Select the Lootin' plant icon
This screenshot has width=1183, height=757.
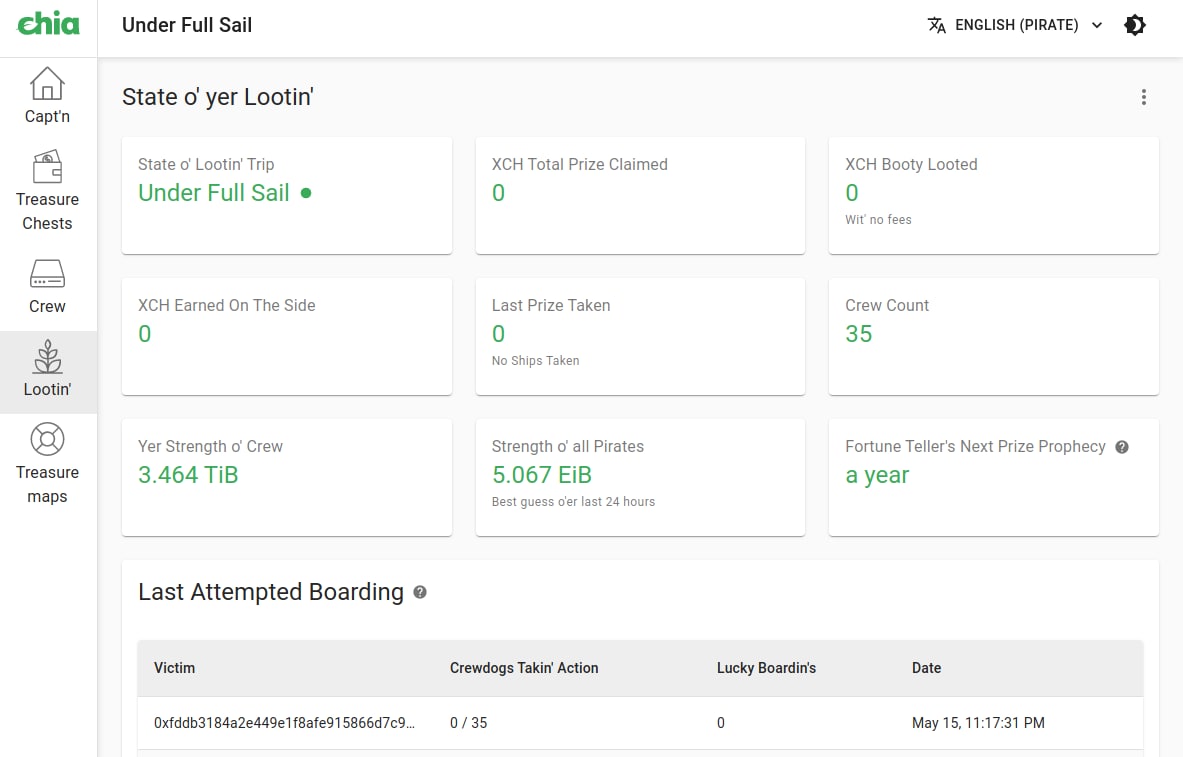point(48,357)
